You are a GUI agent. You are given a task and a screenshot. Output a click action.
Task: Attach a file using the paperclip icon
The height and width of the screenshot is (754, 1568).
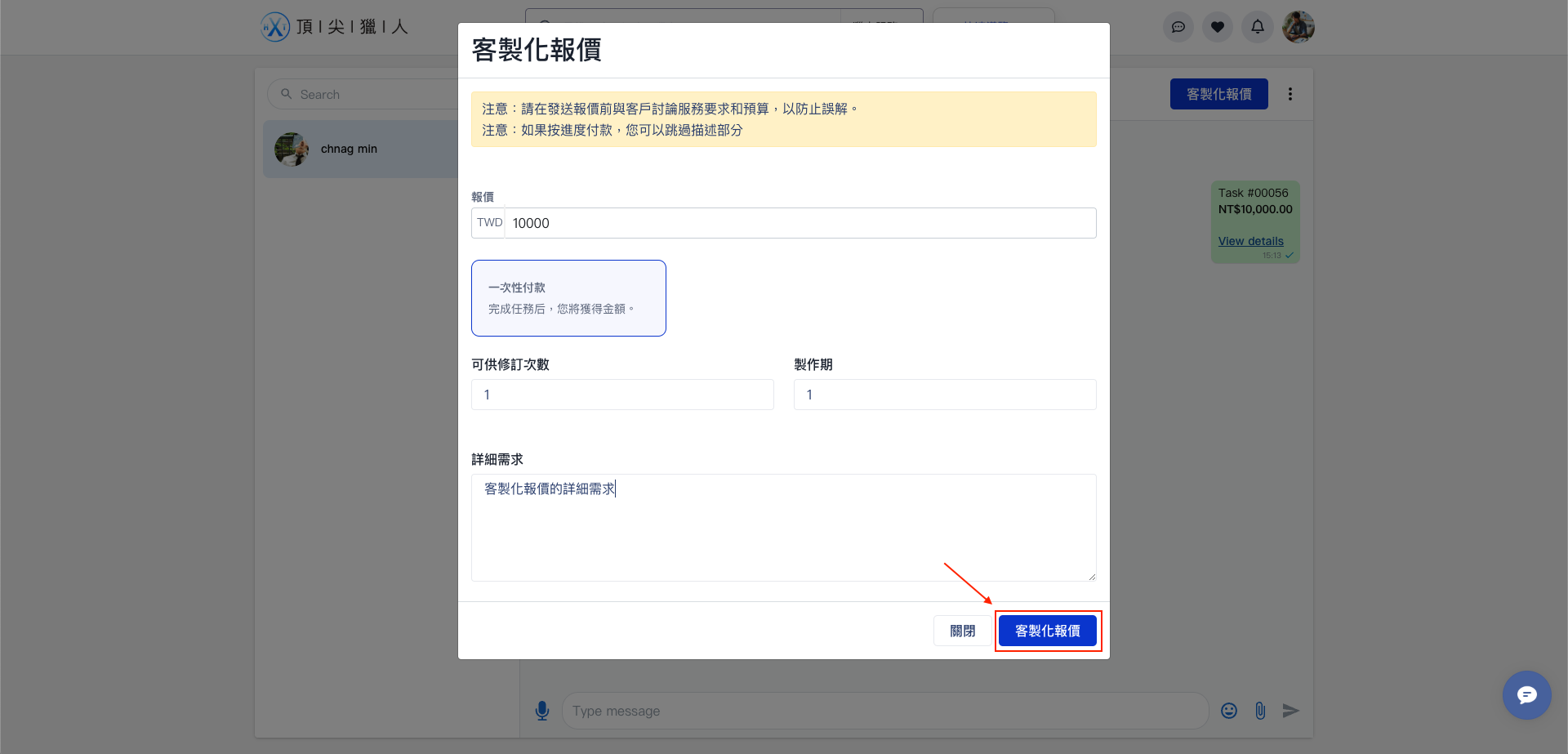1259,711
